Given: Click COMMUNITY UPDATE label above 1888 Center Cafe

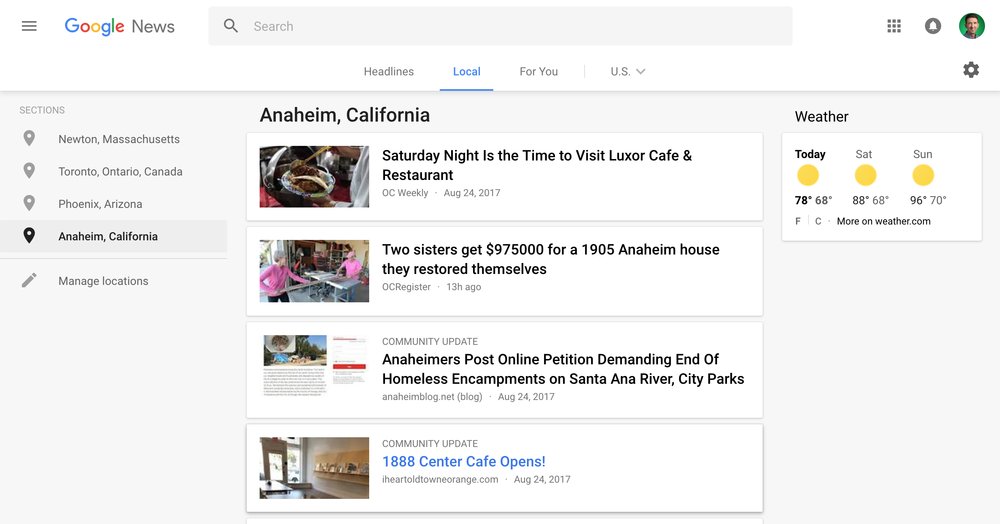Looking at the screenshot, I should point(430,444).
